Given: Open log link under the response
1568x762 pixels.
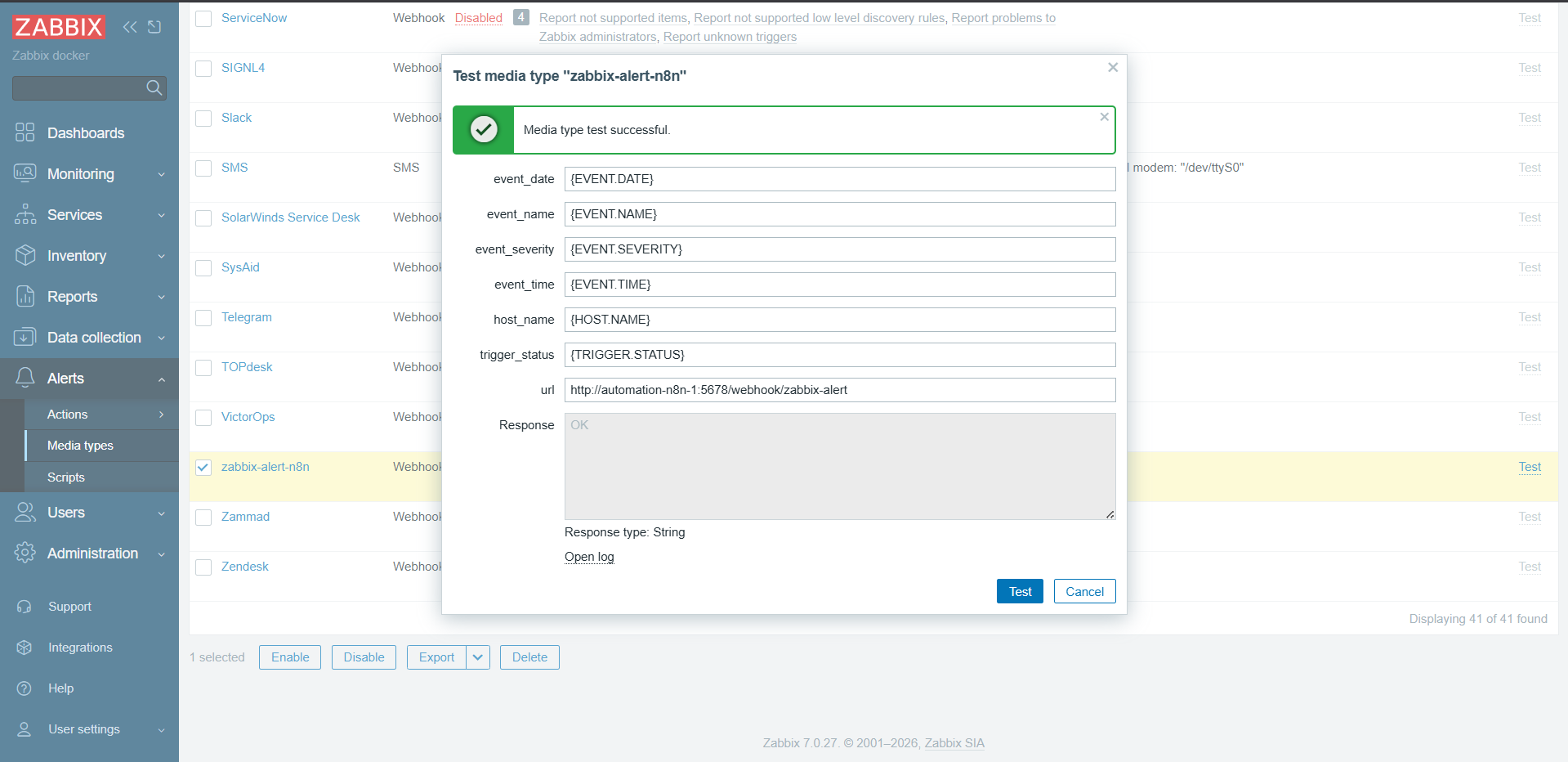Looking at the screenshot, I should [x=589, y=557].
